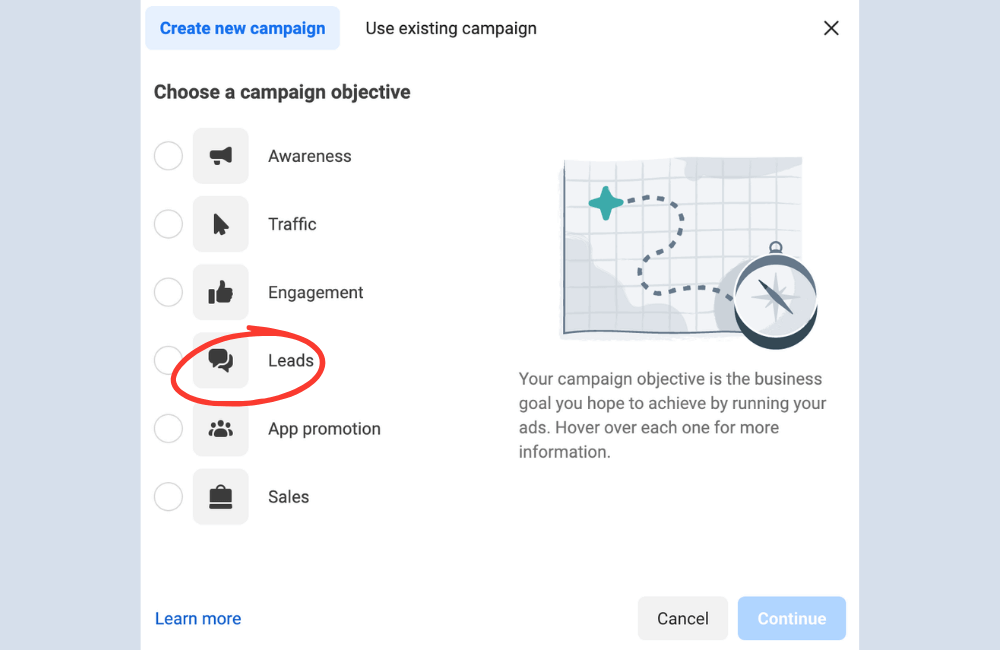The image size is (1000, 650).
Task: Select the Engagement radio button
Action: click(168, 292)
